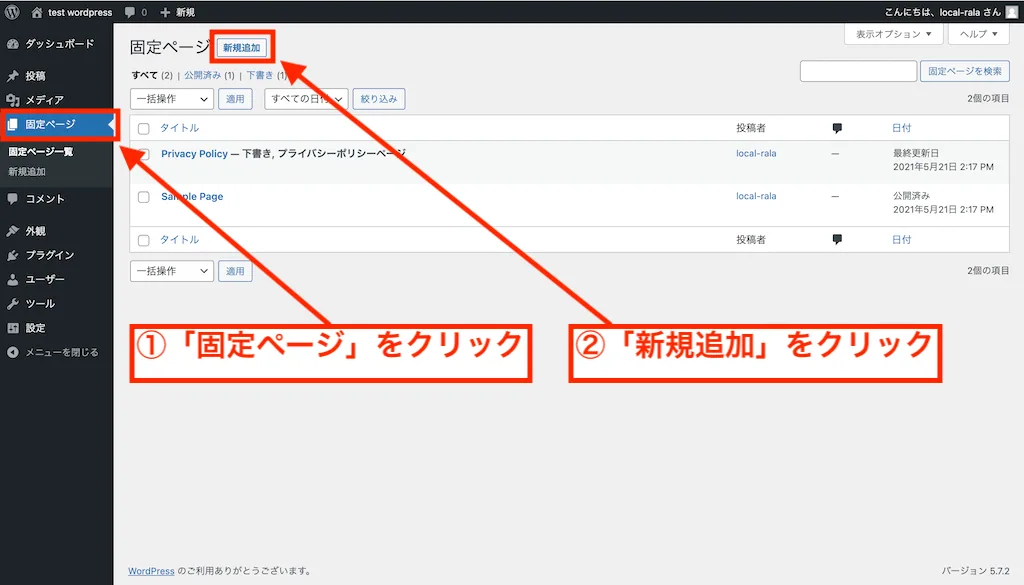
Task: Click the bottom 適用 apply button
Action: 235,271
